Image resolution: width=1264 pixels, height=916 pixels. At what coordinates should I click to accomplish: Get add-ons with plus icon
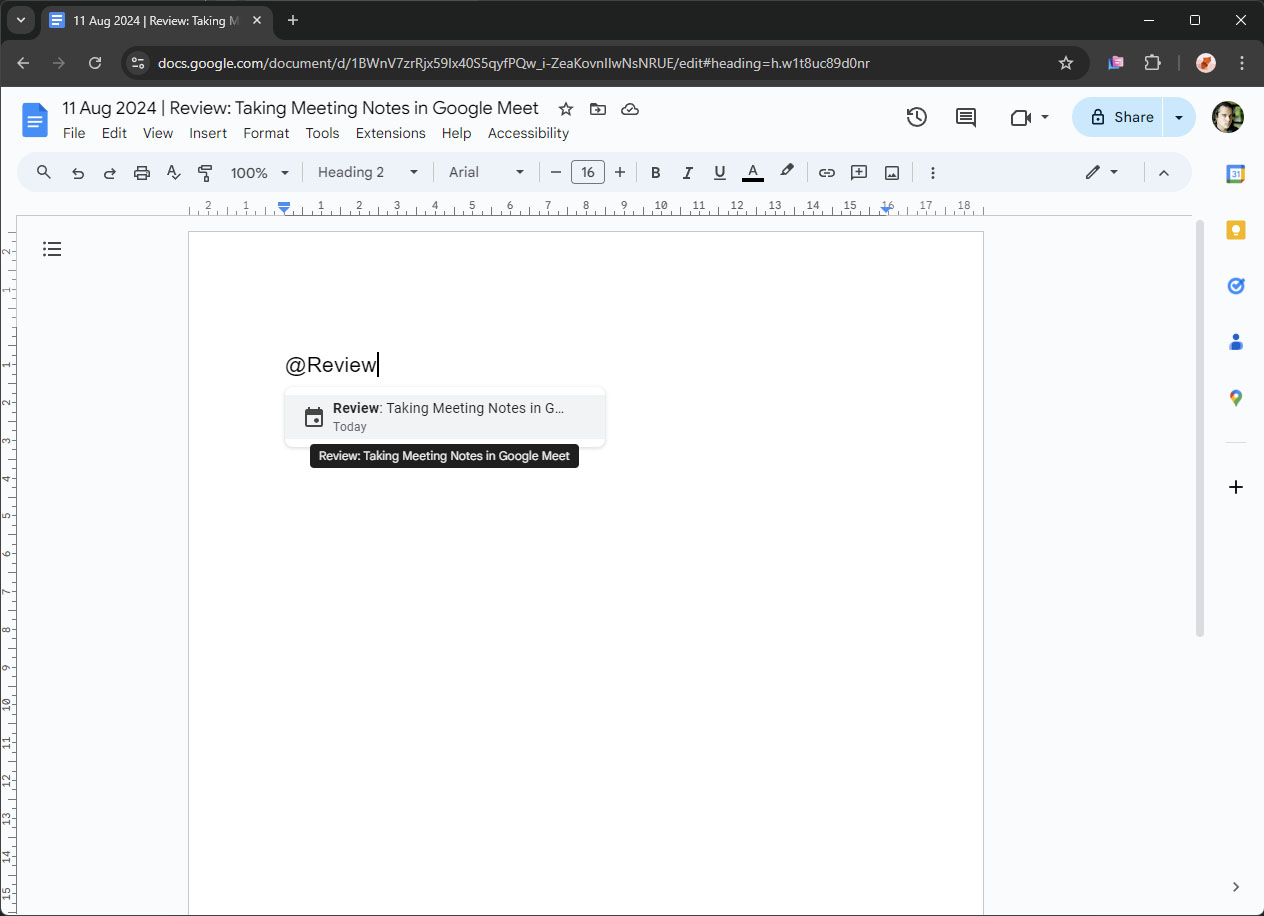(x=1236, y=487)
